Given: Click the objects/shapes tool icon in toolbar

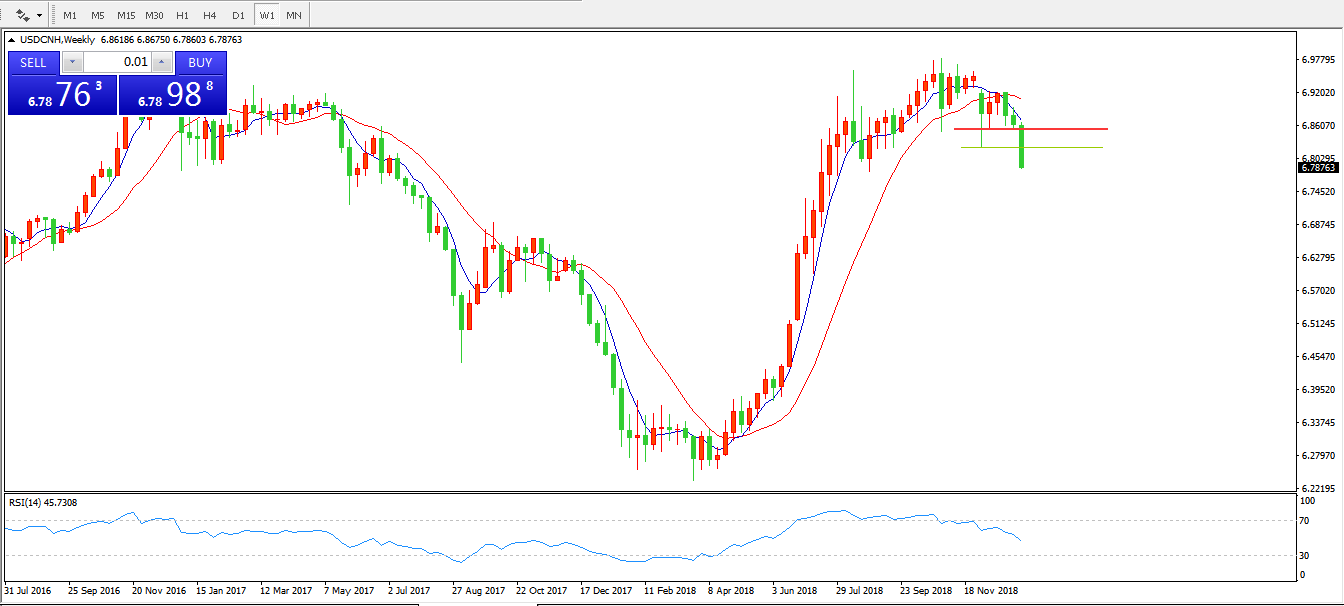Looking at the screenshot, I should (x=22, y=15).
